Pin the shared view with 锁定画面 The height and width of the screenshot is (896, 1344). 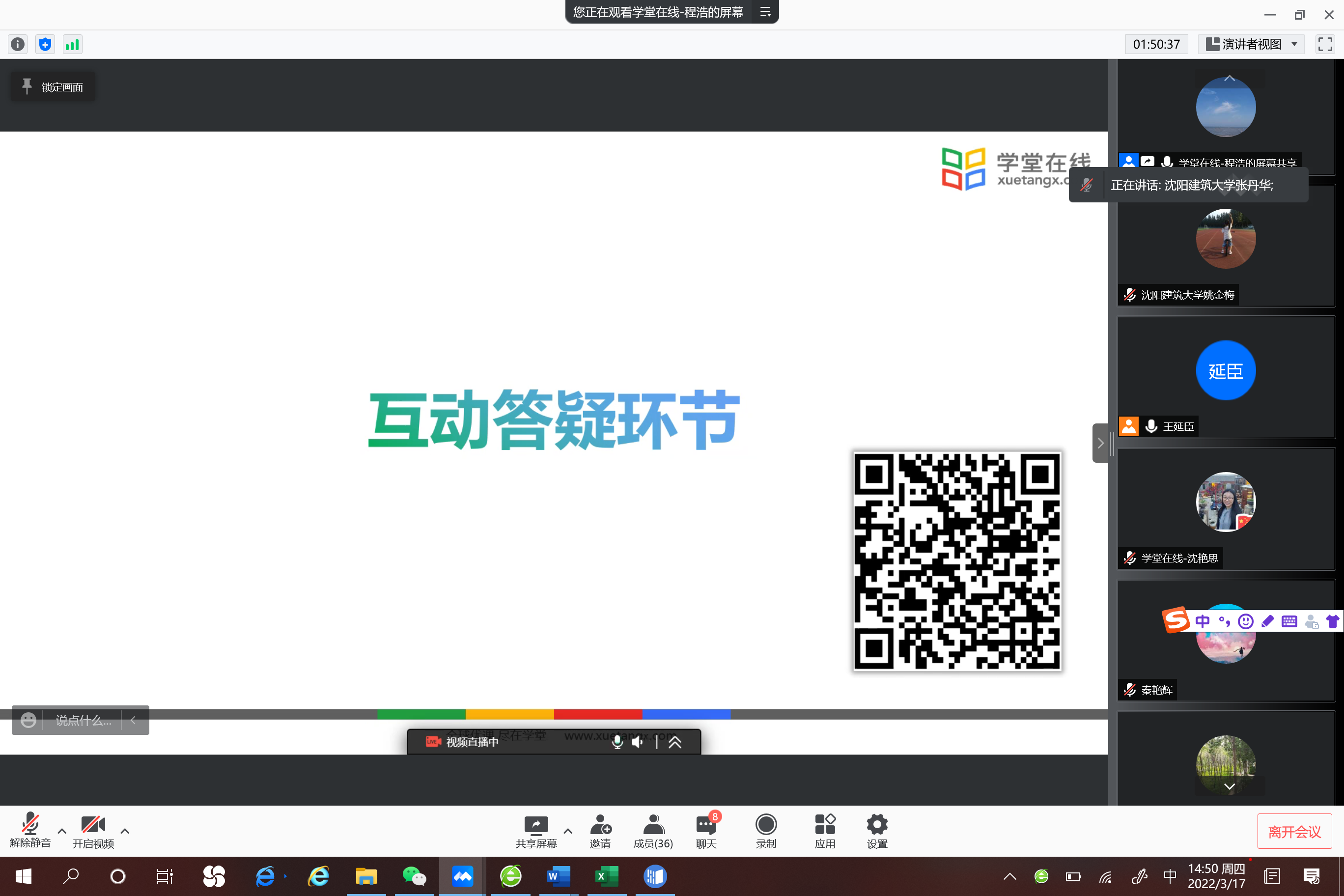pyautogui.click(x=53, y=87)
